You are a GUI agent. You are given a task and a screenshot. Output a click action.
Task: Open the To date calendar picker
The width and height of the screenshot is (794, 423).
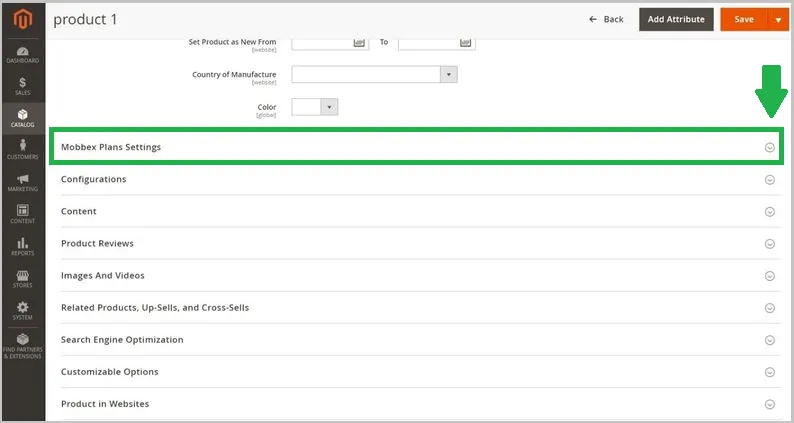tap(465, 43)
